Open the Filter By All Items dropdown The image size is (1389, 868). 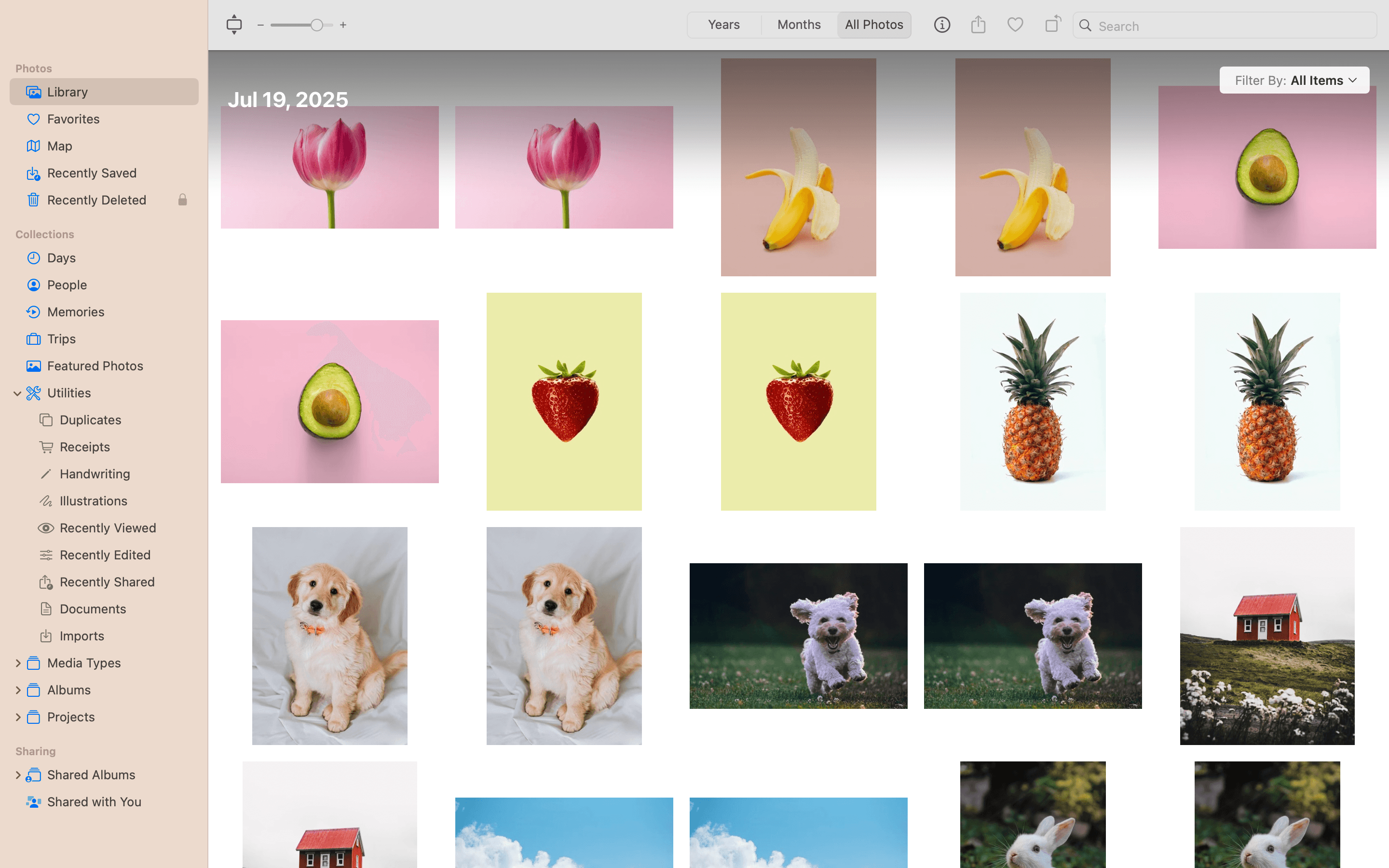point(1294,81)
